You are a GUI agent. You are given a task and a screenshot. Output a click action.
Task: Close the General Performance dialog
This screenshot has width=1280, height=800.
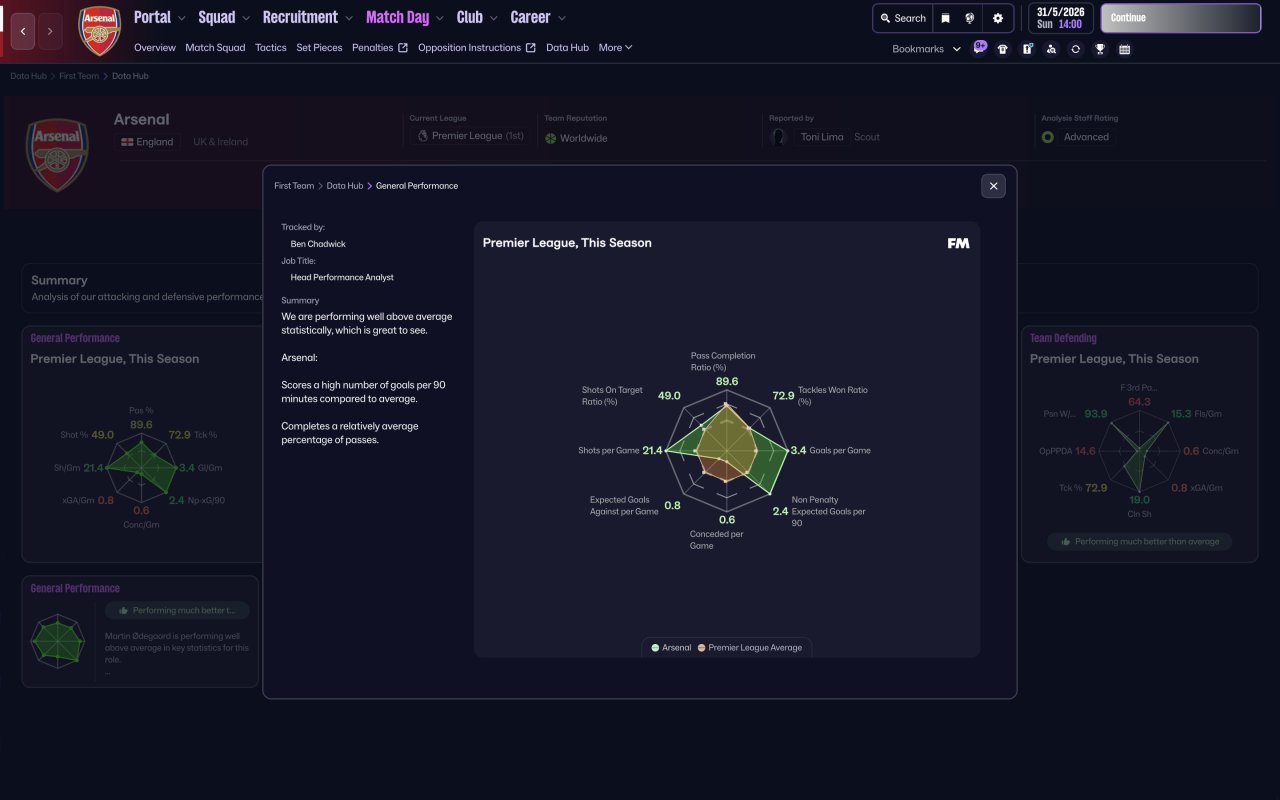993,186
